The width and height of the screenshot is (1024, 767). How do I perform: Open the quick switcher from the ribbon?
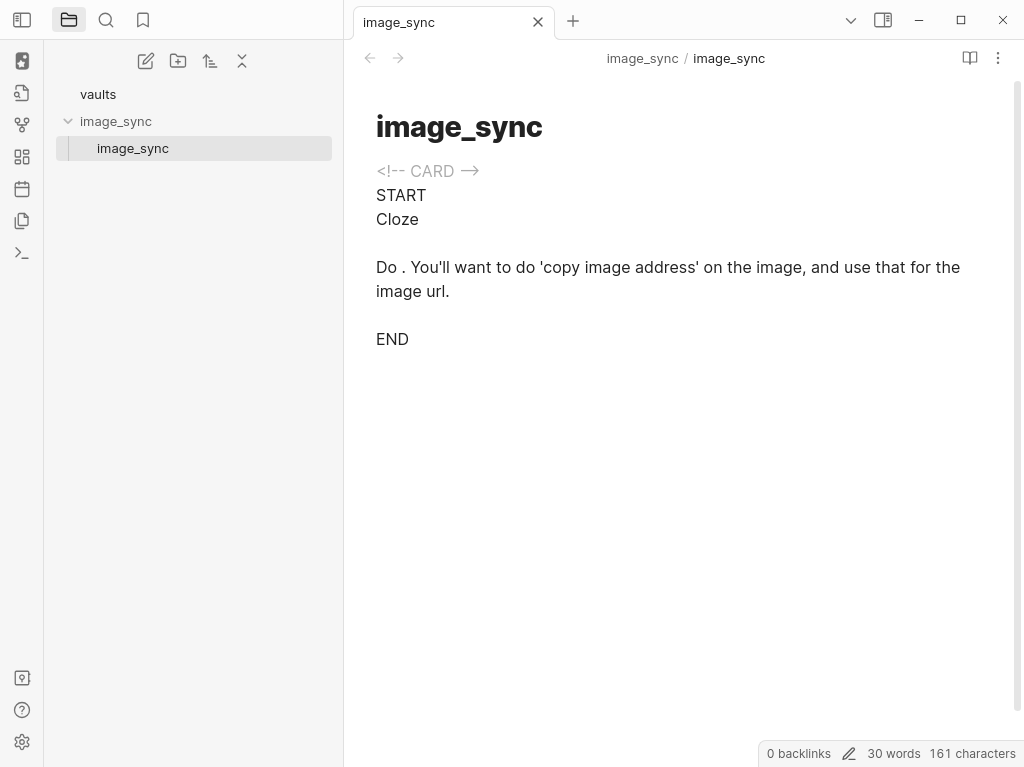click(22, 93)
